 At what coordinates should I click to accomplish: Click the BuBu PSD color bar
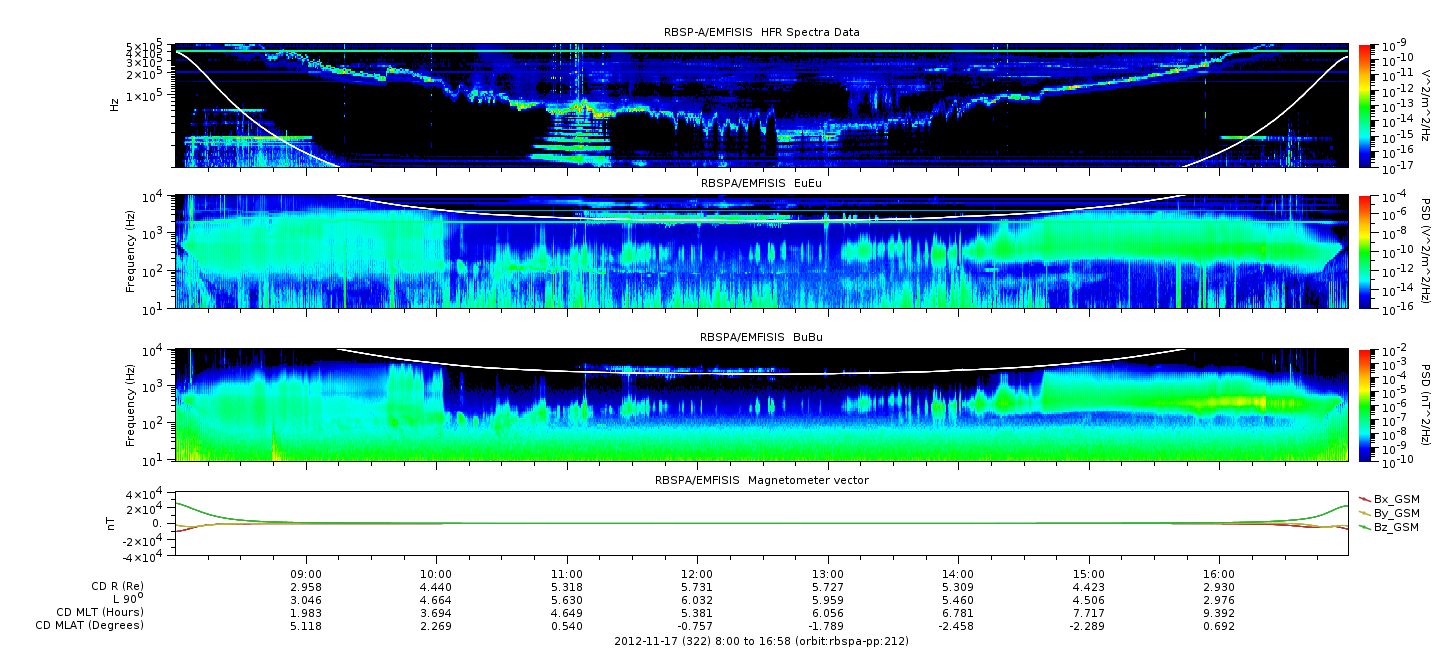1365,405
